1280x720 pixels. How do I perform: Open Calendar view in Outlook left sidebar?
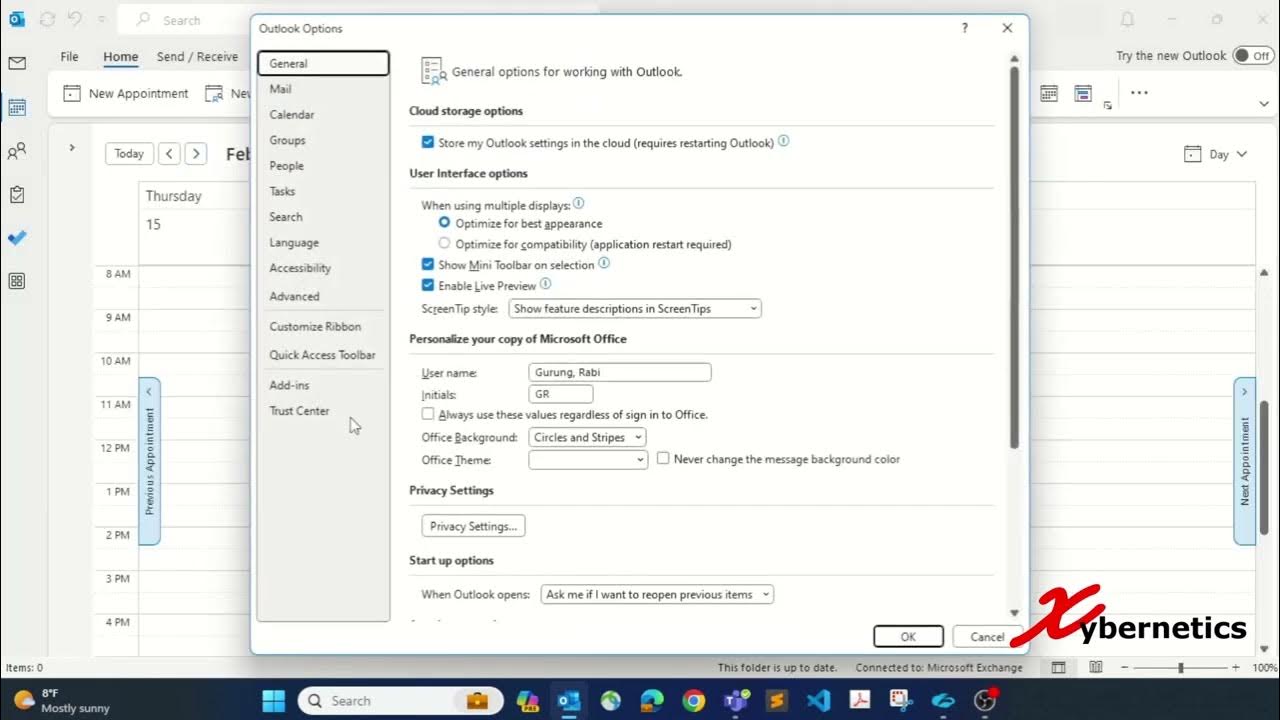tap(16, 107)
